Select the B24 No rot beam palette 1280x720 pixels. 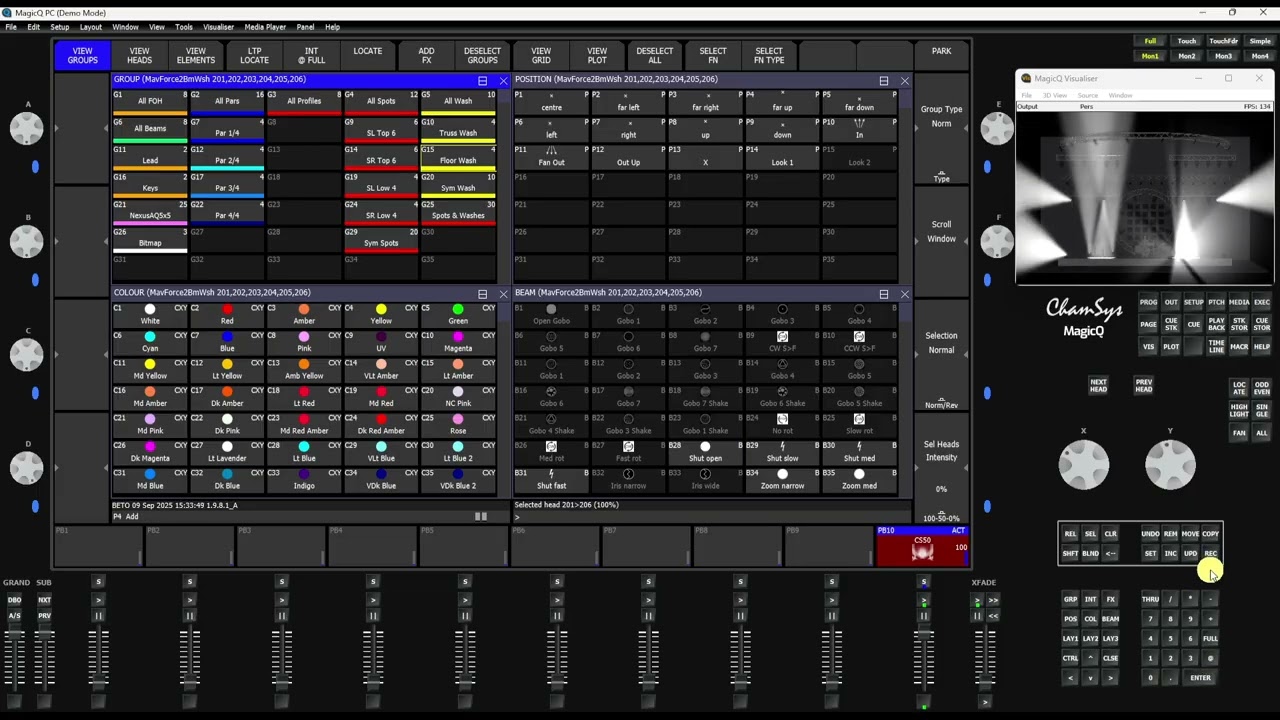782,425
